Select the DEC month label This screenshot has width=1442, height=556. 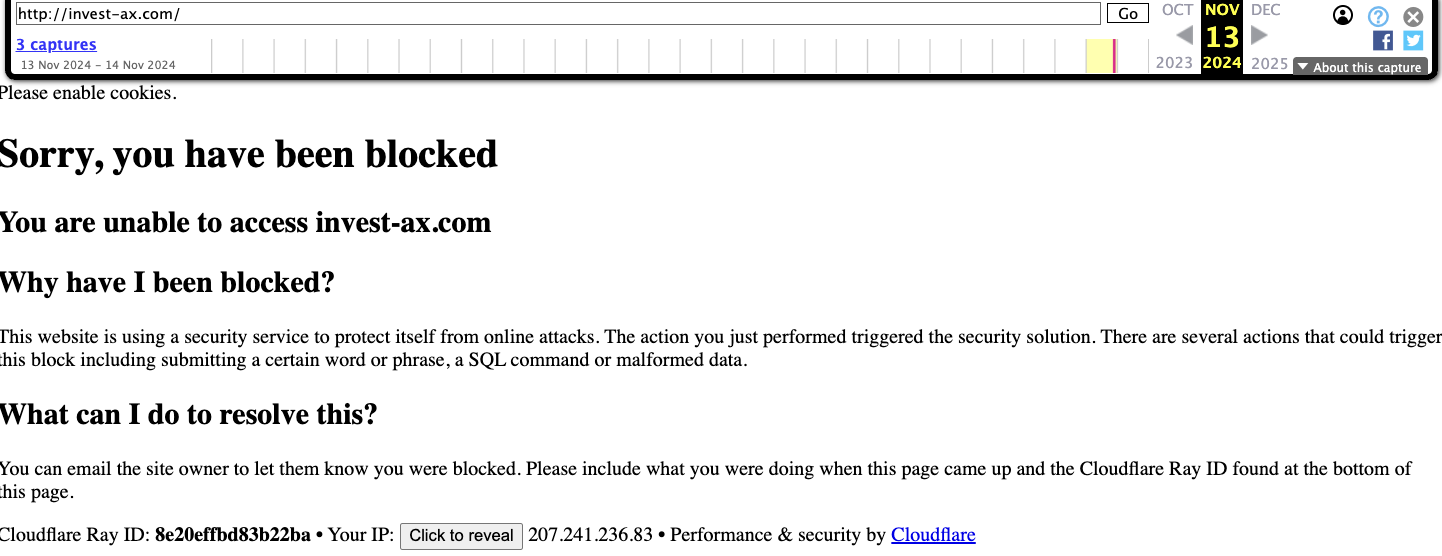coord(1265,10)
